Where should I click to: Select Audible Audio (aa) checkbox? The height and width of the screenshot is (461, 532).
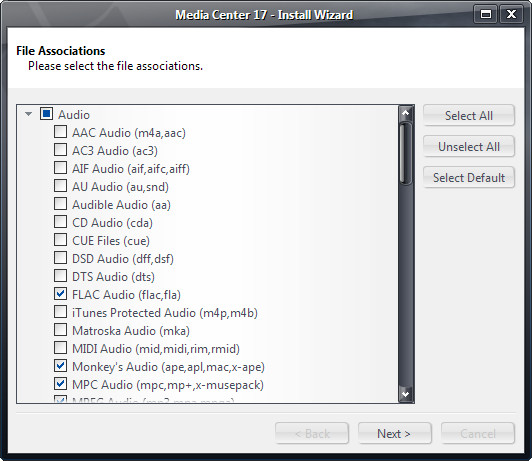click(60, 204)
